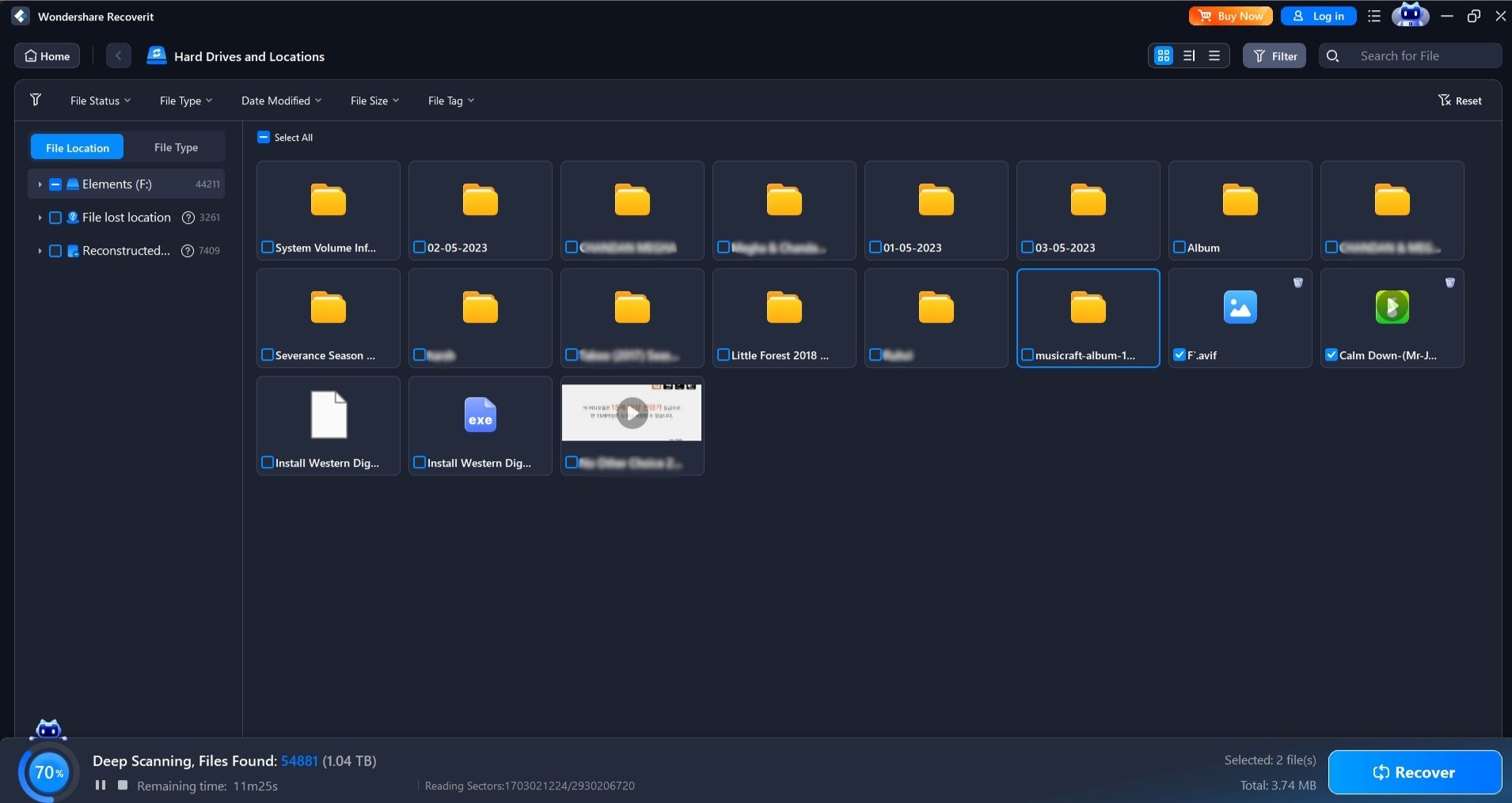Expand the Elements (F:) drive tree
1512x803 pixels.
point(39,184)
